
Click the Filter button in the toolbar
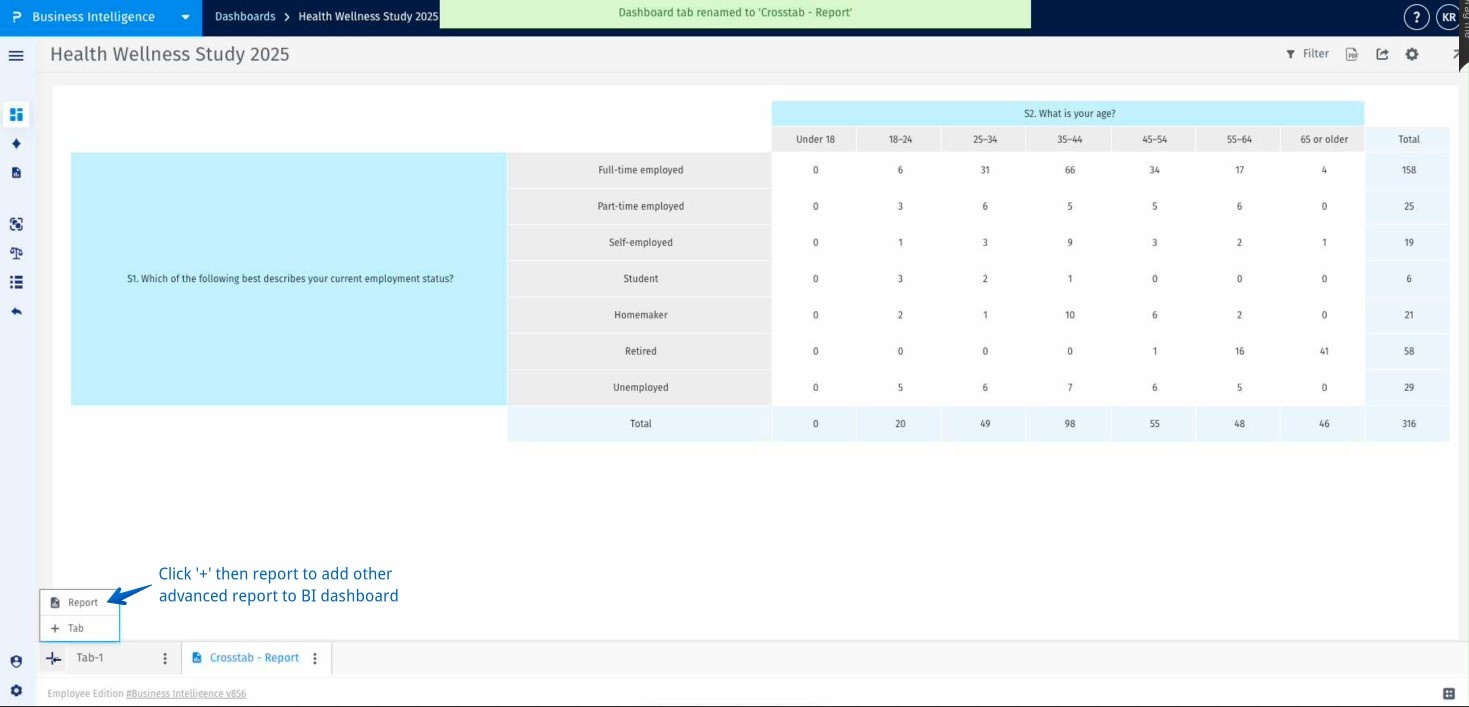[x=1308, y=54]
